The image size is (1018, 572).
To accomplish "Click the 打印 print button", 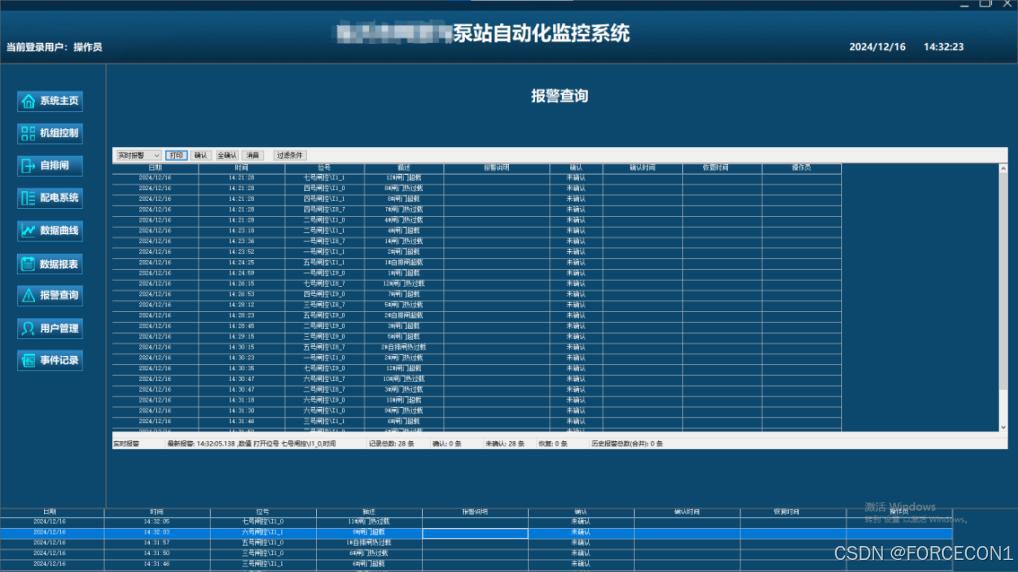I will coord(176,155).
